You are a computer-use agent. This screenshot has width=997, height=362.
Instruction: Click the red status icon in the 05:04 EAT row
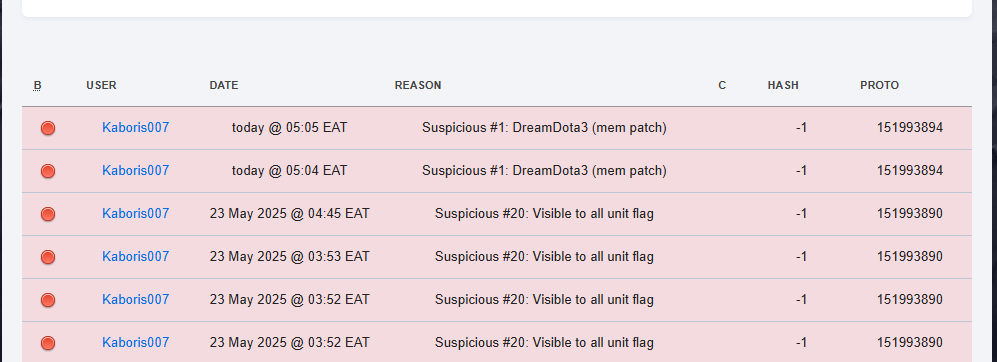(48, 171)
